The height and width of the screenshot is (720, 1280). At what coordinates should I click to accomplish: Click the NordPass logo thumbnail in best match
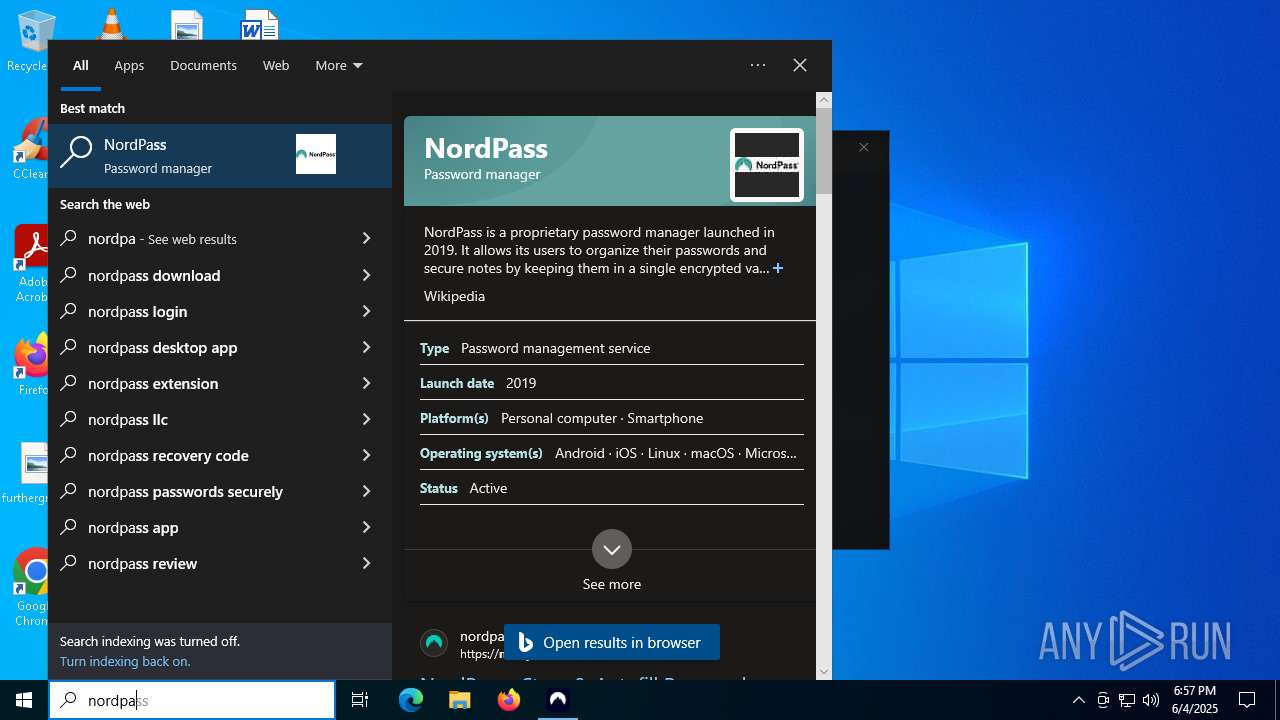coord(316,154)
